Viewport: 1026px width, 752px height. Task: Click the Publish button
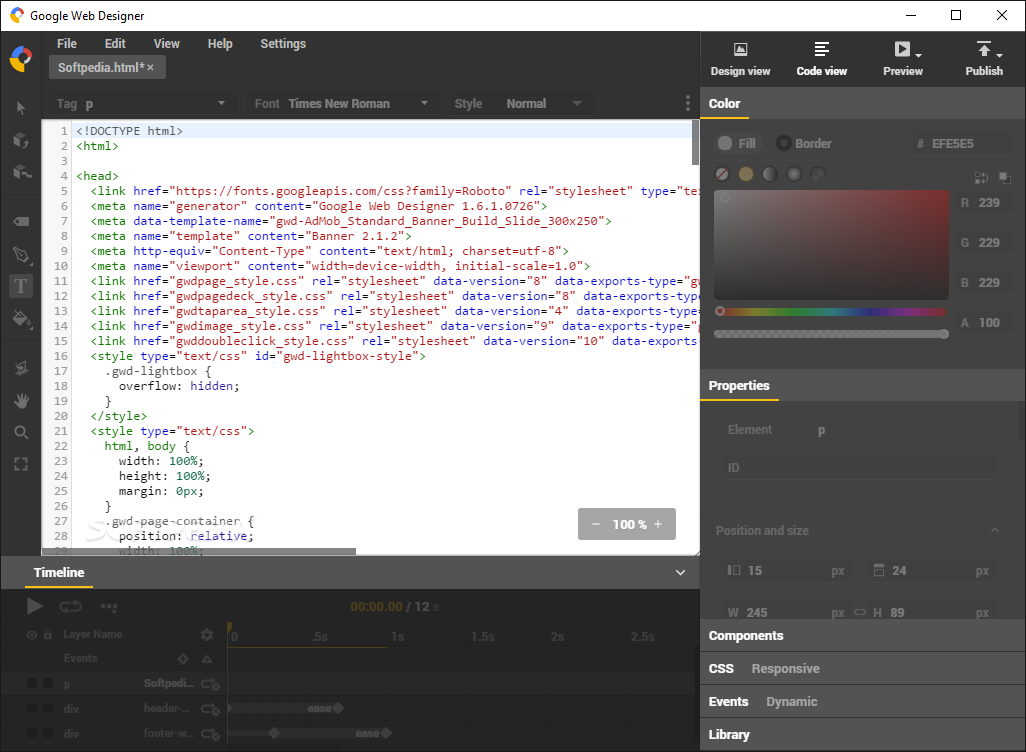point(983,59)
